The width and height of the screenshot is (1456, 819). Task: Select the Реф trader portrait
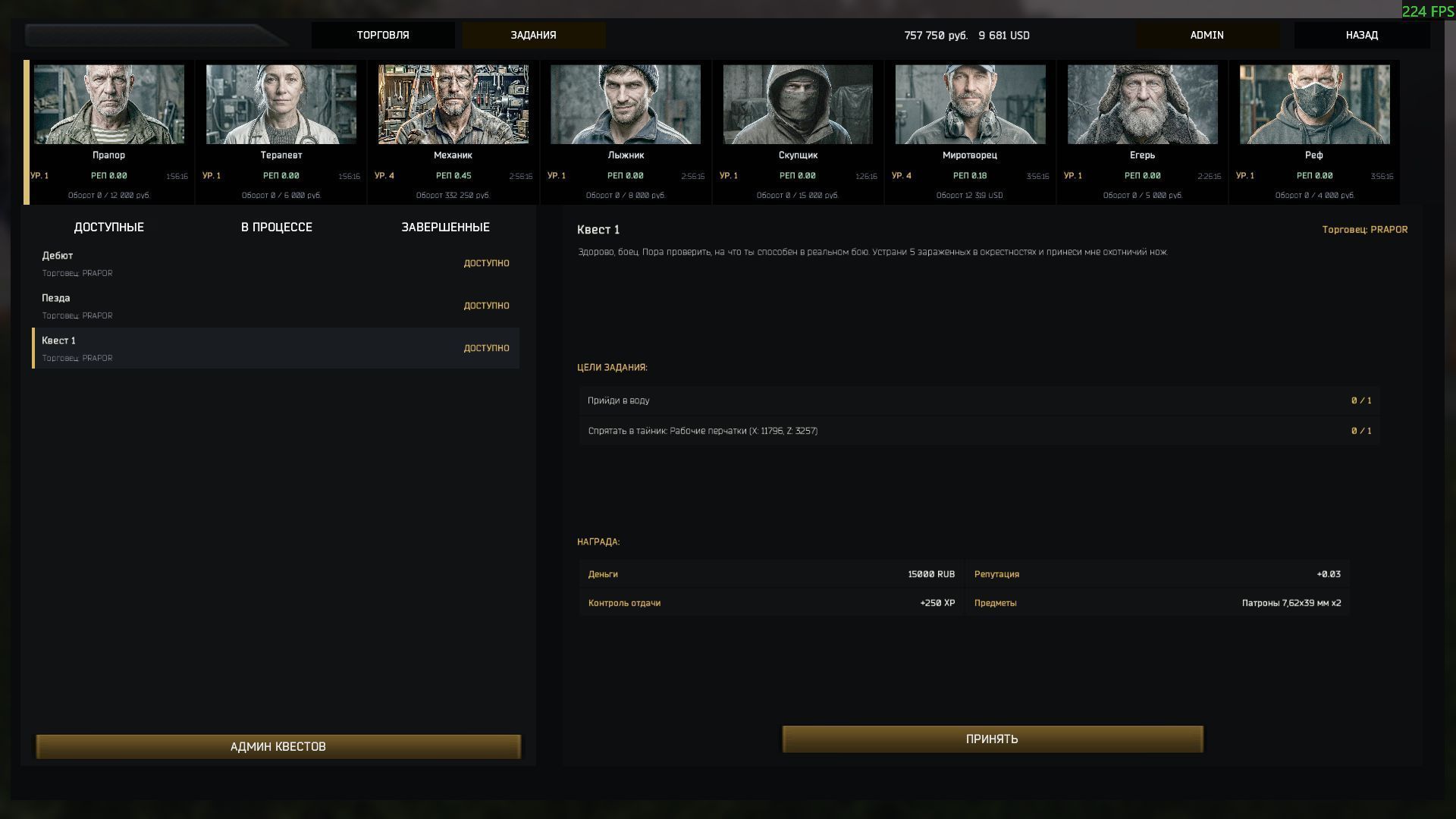click(1314, 104)
